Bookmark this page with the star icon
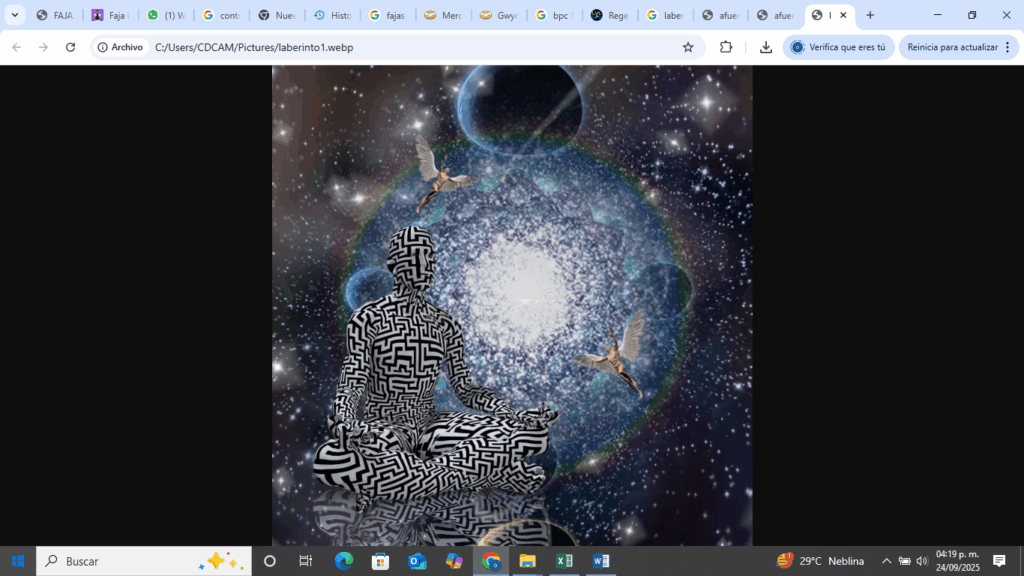1024x576 pixels. (x=688, y=47)
